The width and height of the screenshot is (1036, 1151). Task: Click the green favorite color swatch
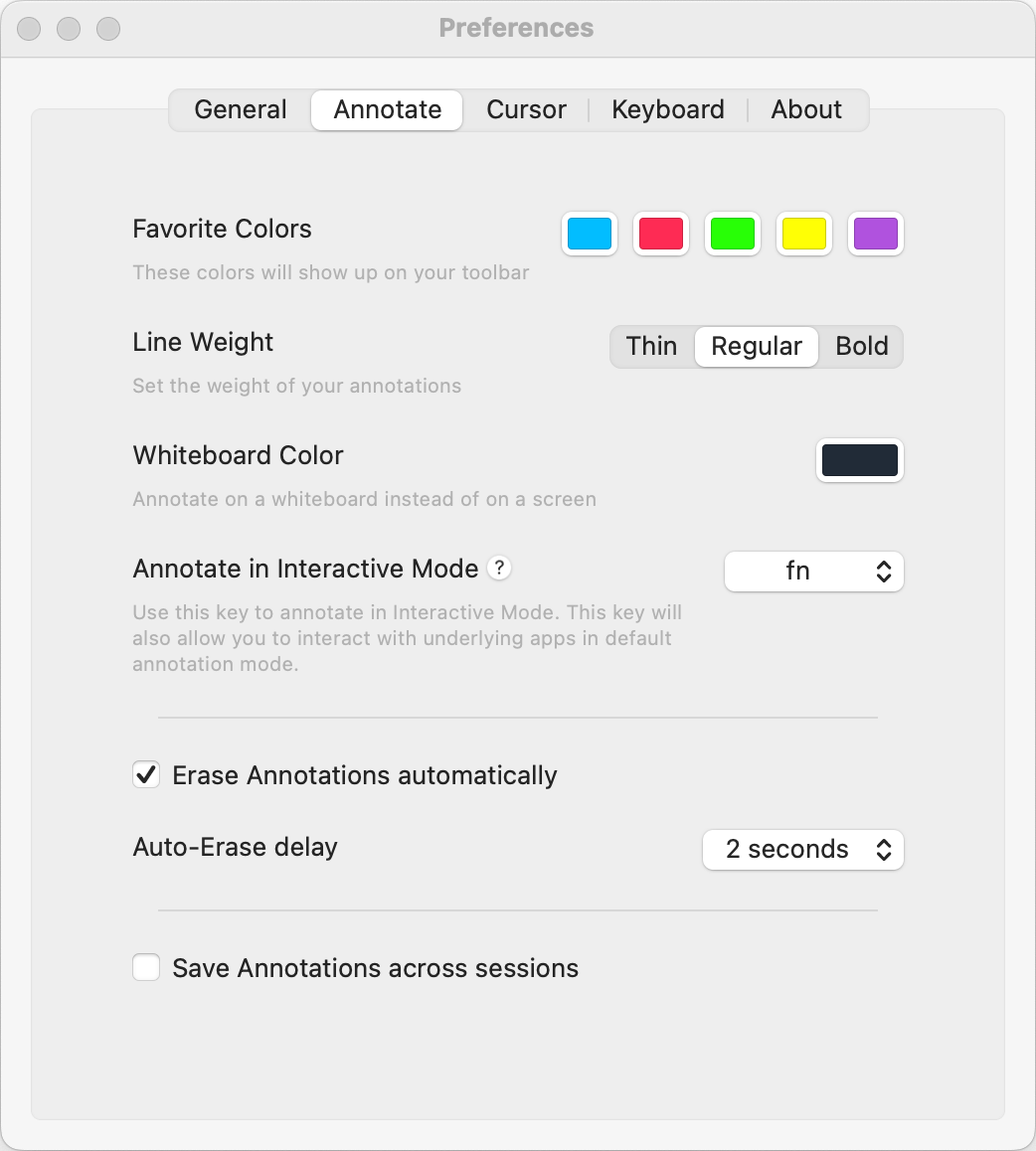pos(733,235)
